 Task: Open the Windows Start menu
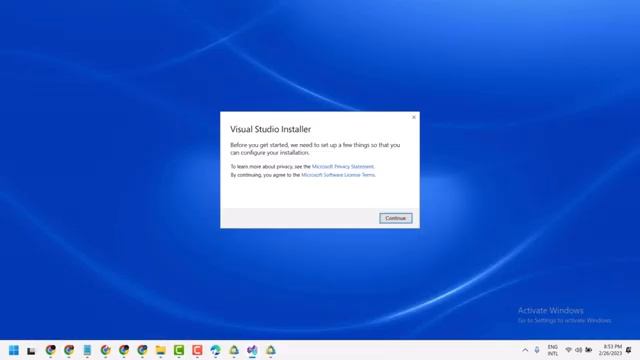coord(14,350)
